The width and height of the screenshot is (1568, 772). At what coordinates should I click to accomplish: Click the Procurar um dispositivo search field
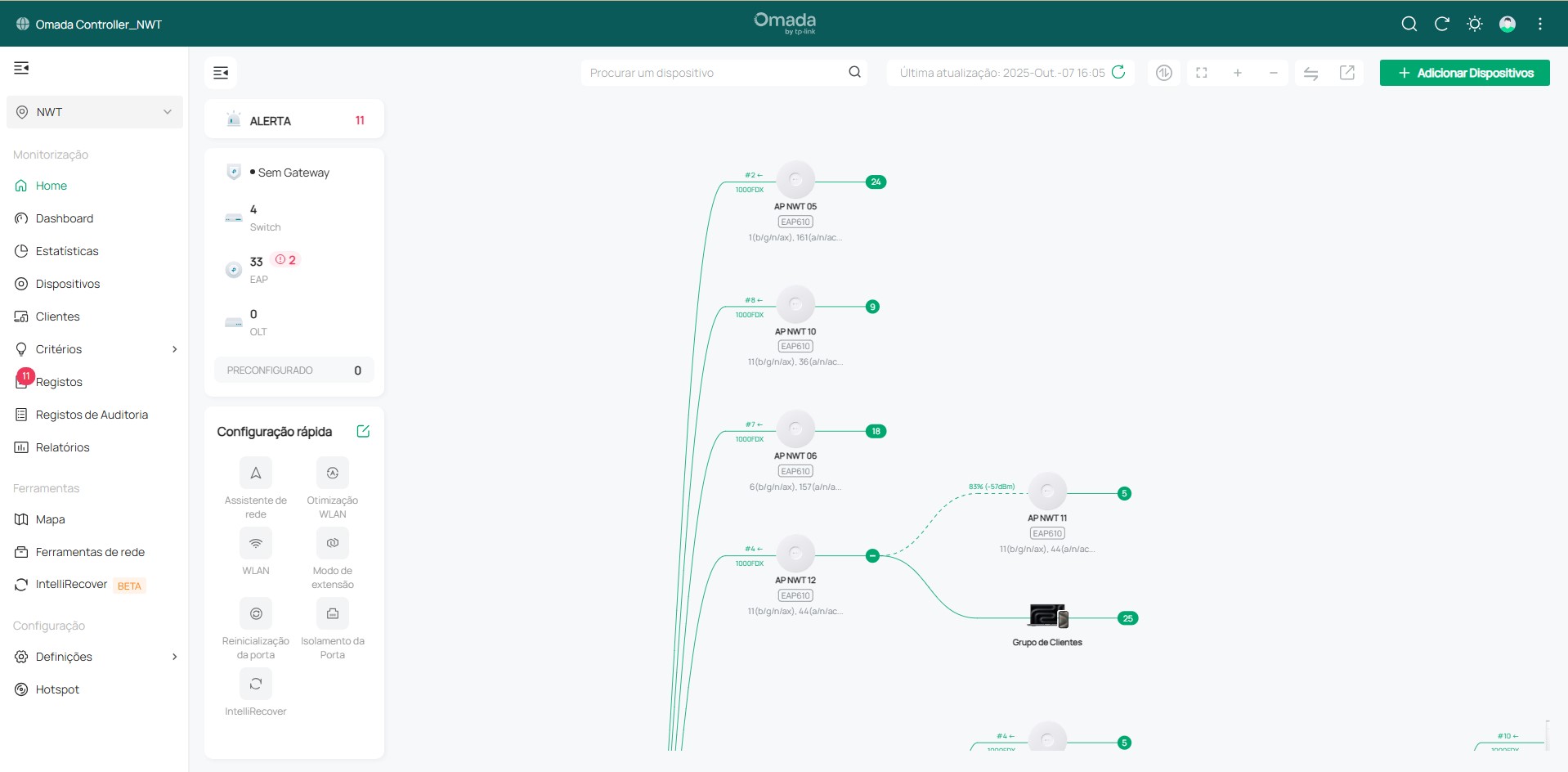(715, 73)
